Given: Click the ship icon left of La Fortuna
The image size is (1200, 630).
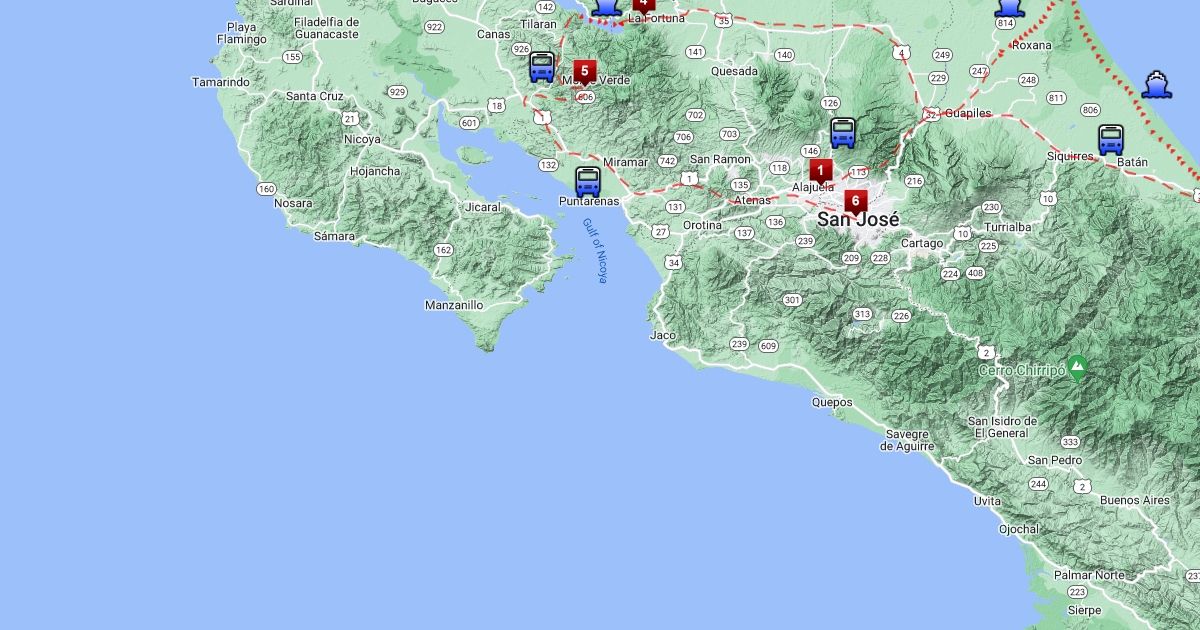Looking at the screenshot, I should pos(605,8).
